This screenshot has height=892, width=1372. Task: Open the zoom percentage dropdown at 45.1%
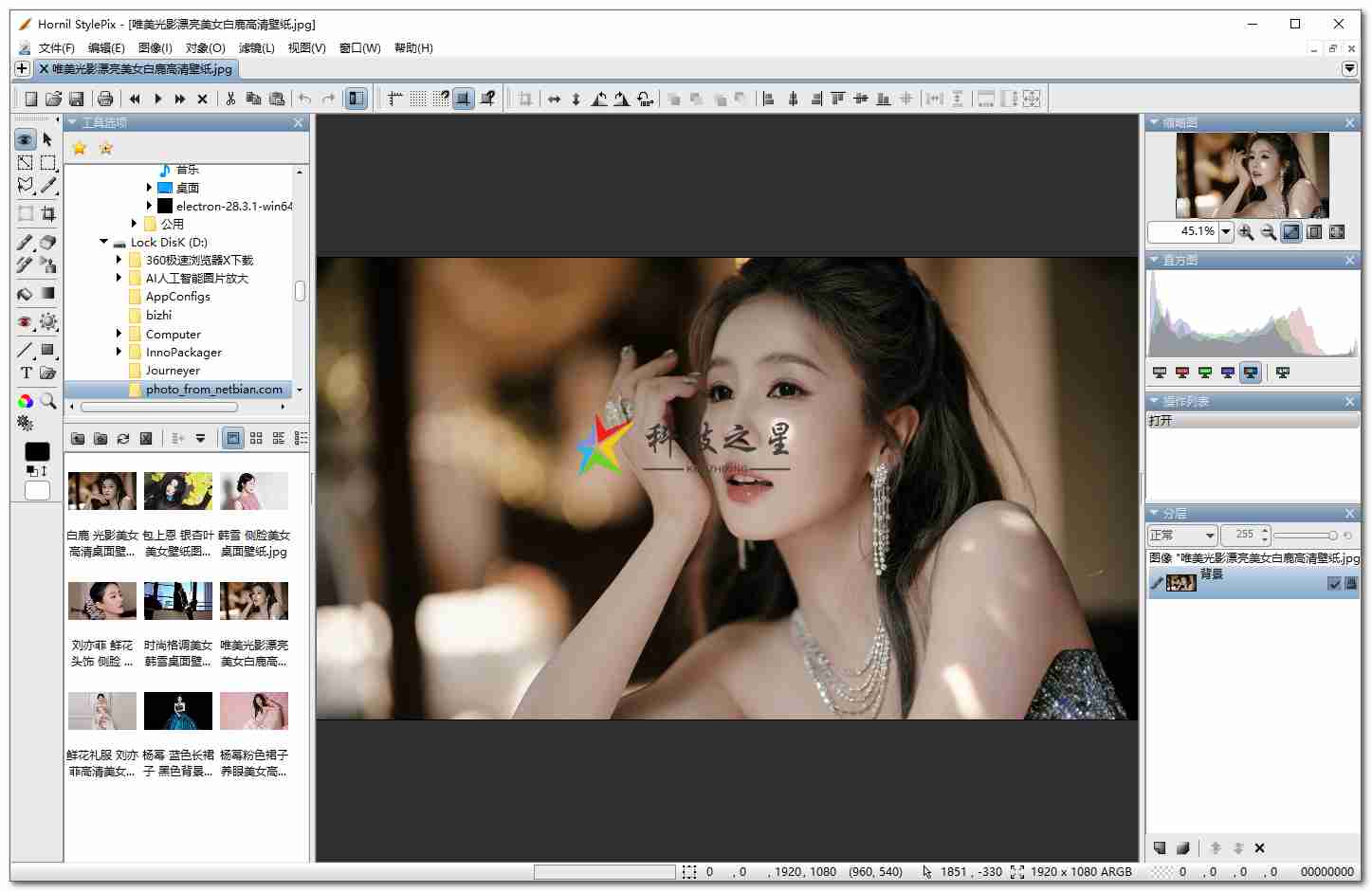click(x=1225, y=231)
